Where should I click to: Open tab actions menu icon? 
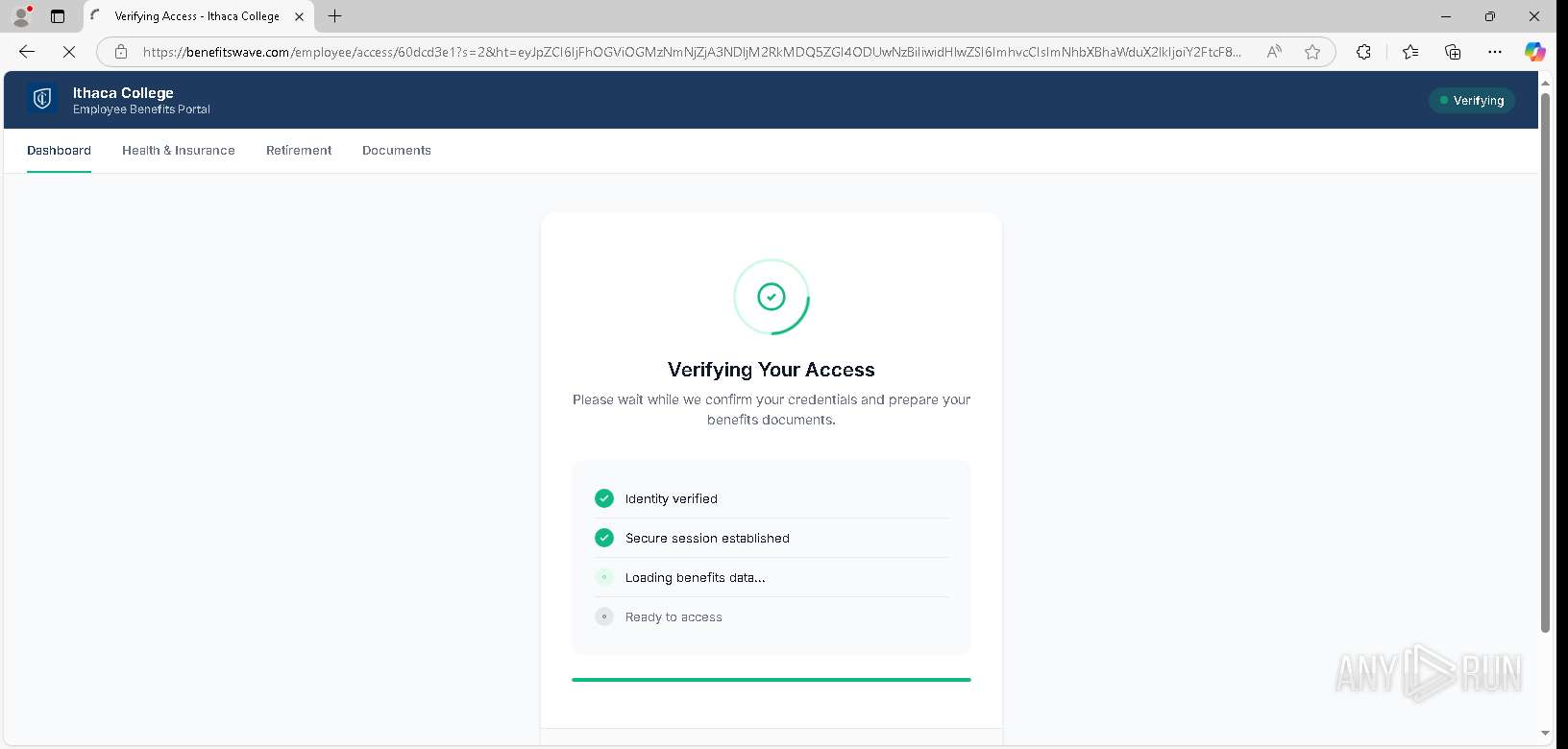(x=58, y=16)
